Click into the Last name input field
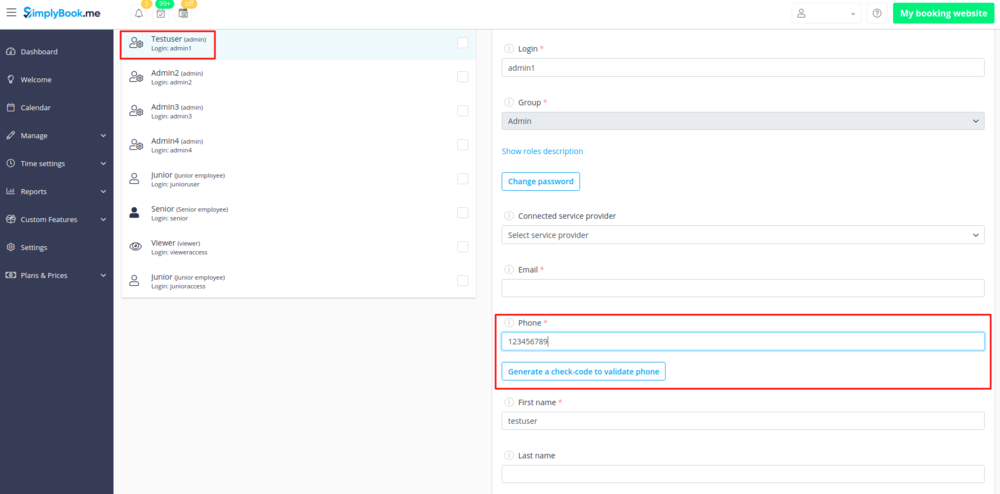Viewport: 1000px width, 494px height. click(742, 474)
